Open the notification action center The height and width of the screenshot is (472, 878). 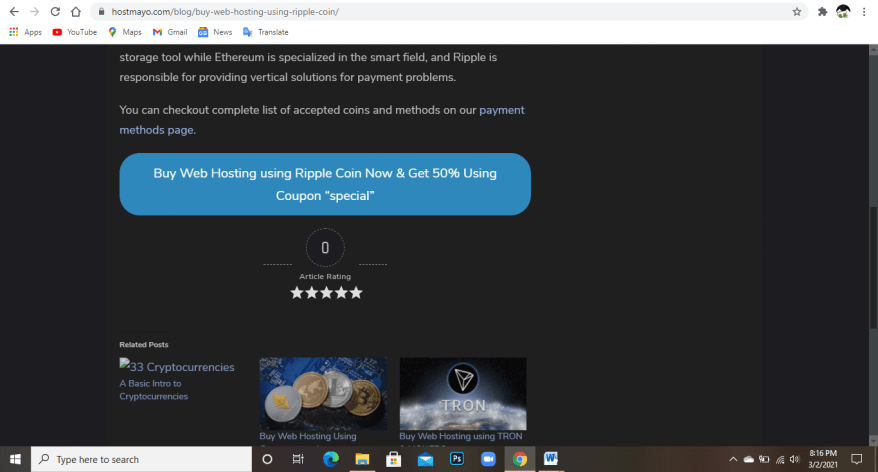[857, 459]
